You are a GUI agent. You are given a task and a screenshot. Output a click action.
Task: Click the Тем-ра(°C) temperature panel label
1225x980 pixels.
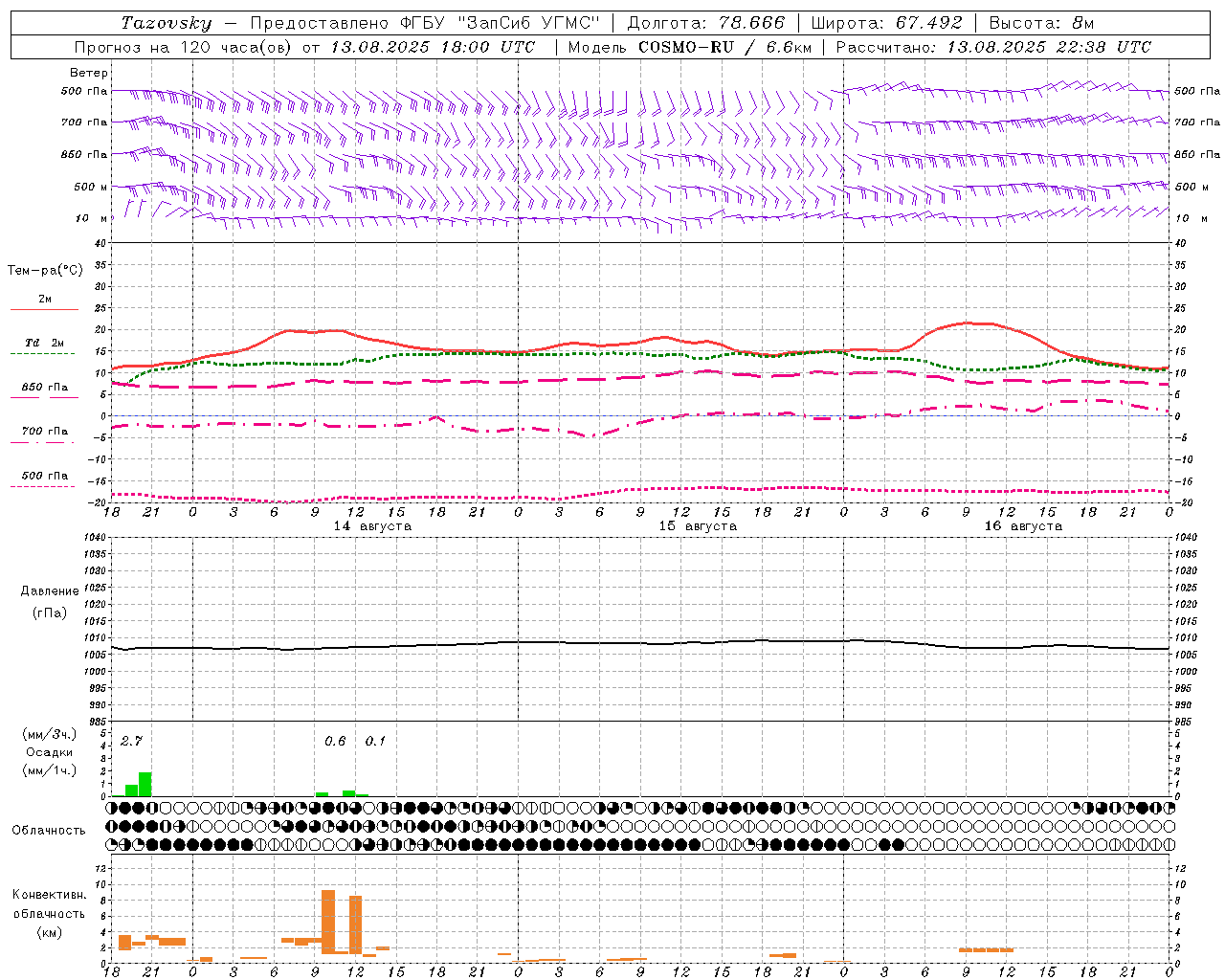coord(45,271)
